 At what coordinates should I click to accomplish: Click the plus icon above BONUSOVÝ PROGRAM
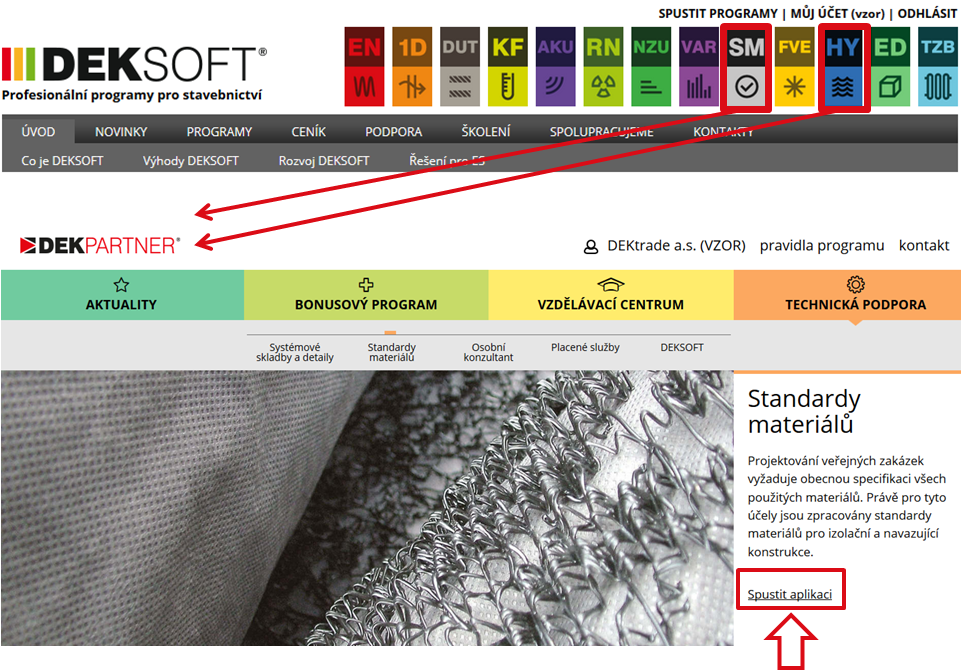click(x=366, y=285)
